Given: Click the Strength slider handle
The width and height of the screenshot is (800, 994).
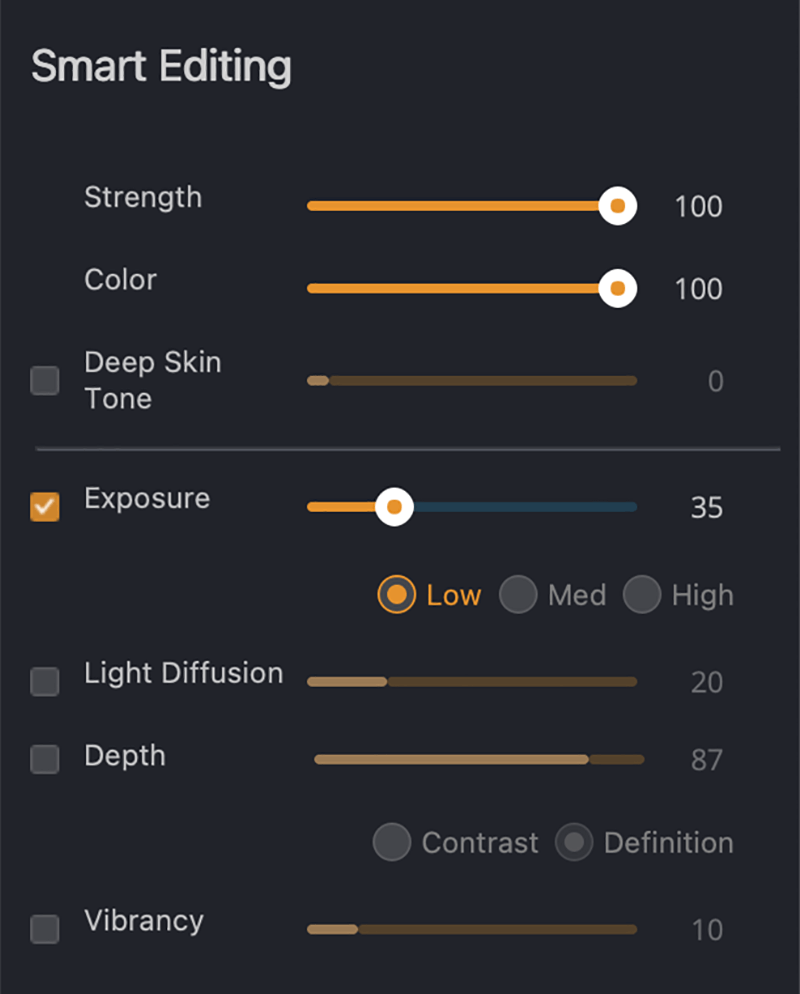Looking at the screenshot, I should tap(618, 206).
